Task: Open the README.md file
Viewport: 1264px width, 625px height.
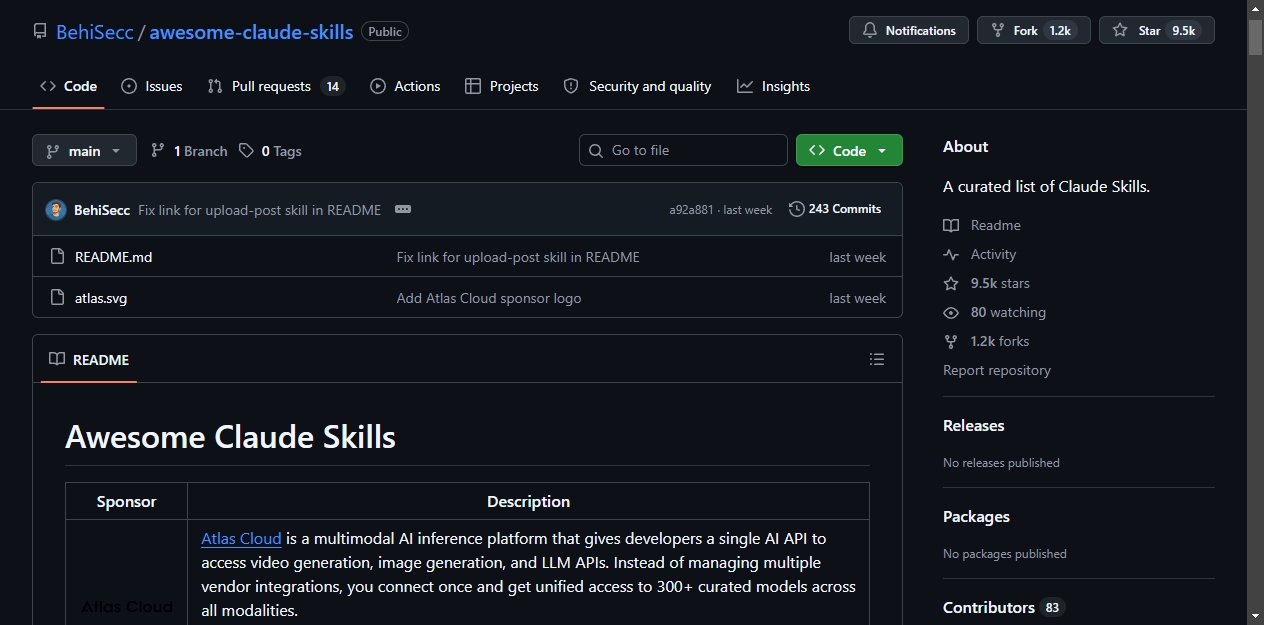Action: click(x=113, y=257)
